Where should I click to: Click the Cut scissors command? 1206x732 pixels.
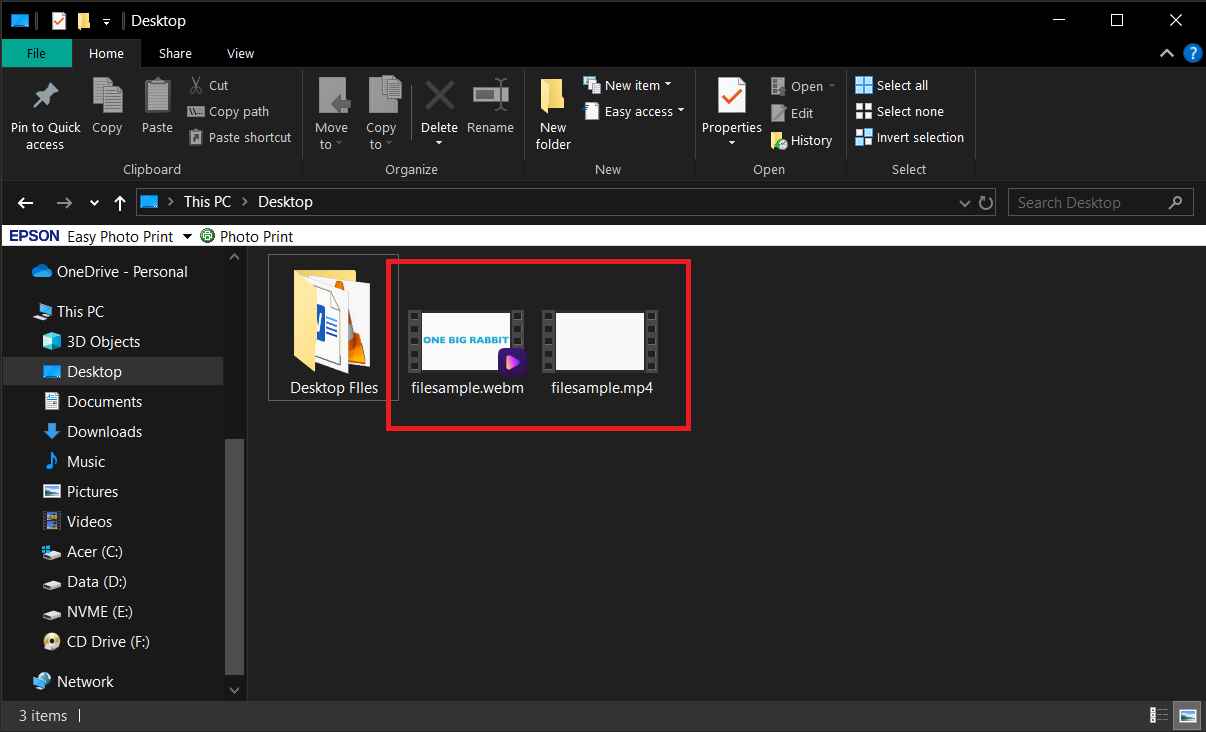point(209,86)
